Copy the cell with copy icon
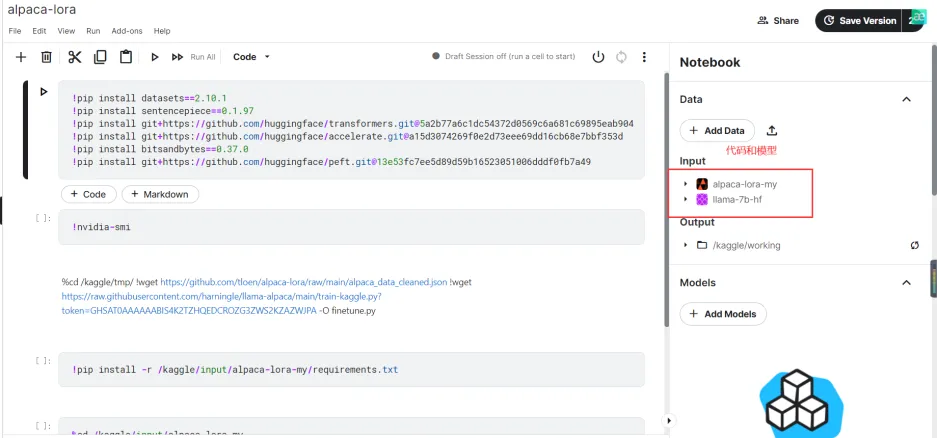This screenshot has width=937, height=438. (x=100, y=57)
